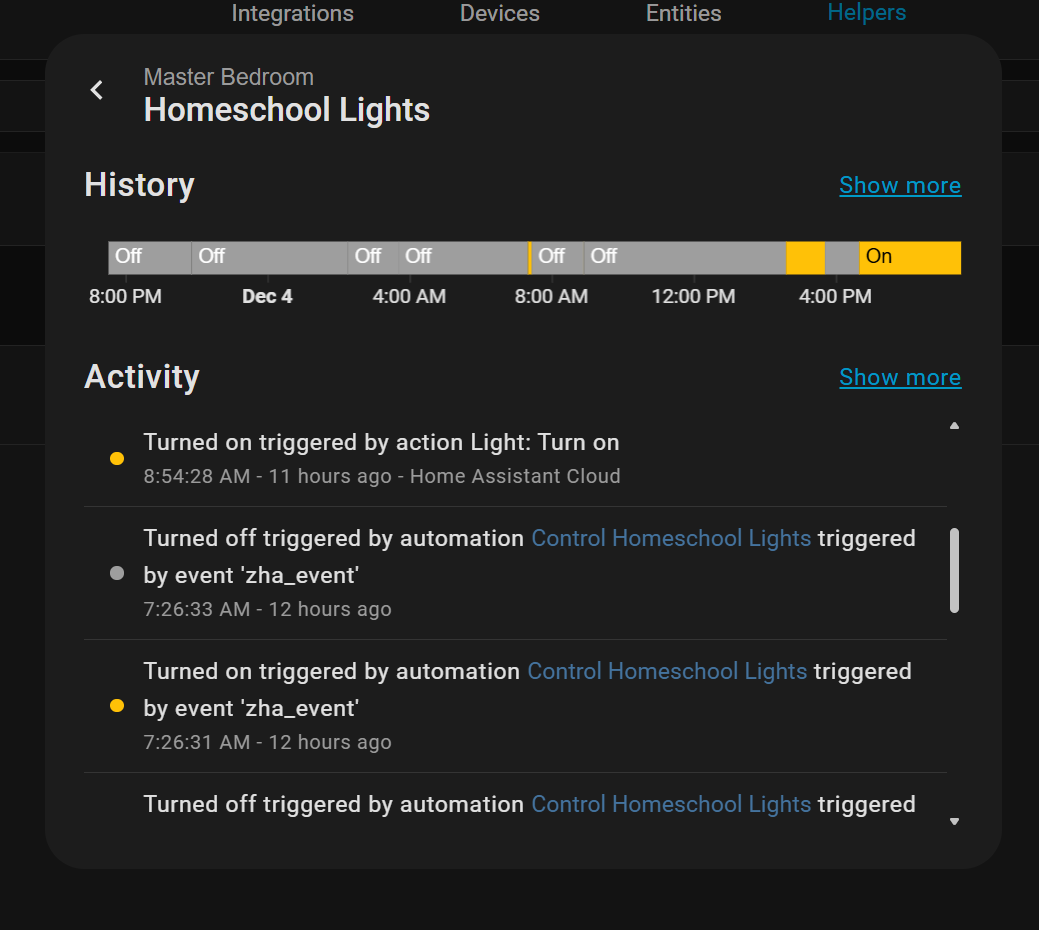Image resolution: width=1039 pixels, height=930 pixels.
Task: Click yellow dot beside 7:26:31 AM entry
Action: tap(117, 706)
